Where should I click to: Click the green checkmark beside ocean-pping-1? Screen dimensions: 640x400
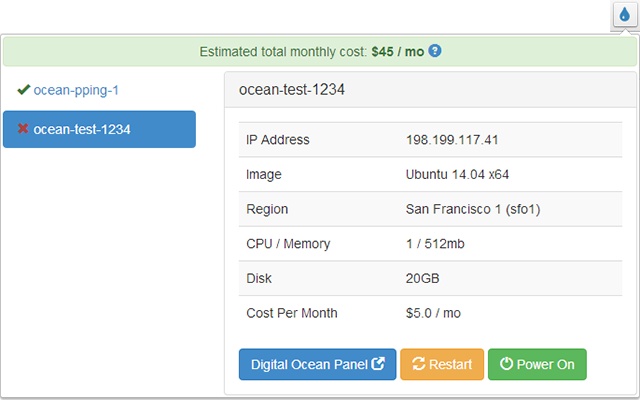click(24, 89)
